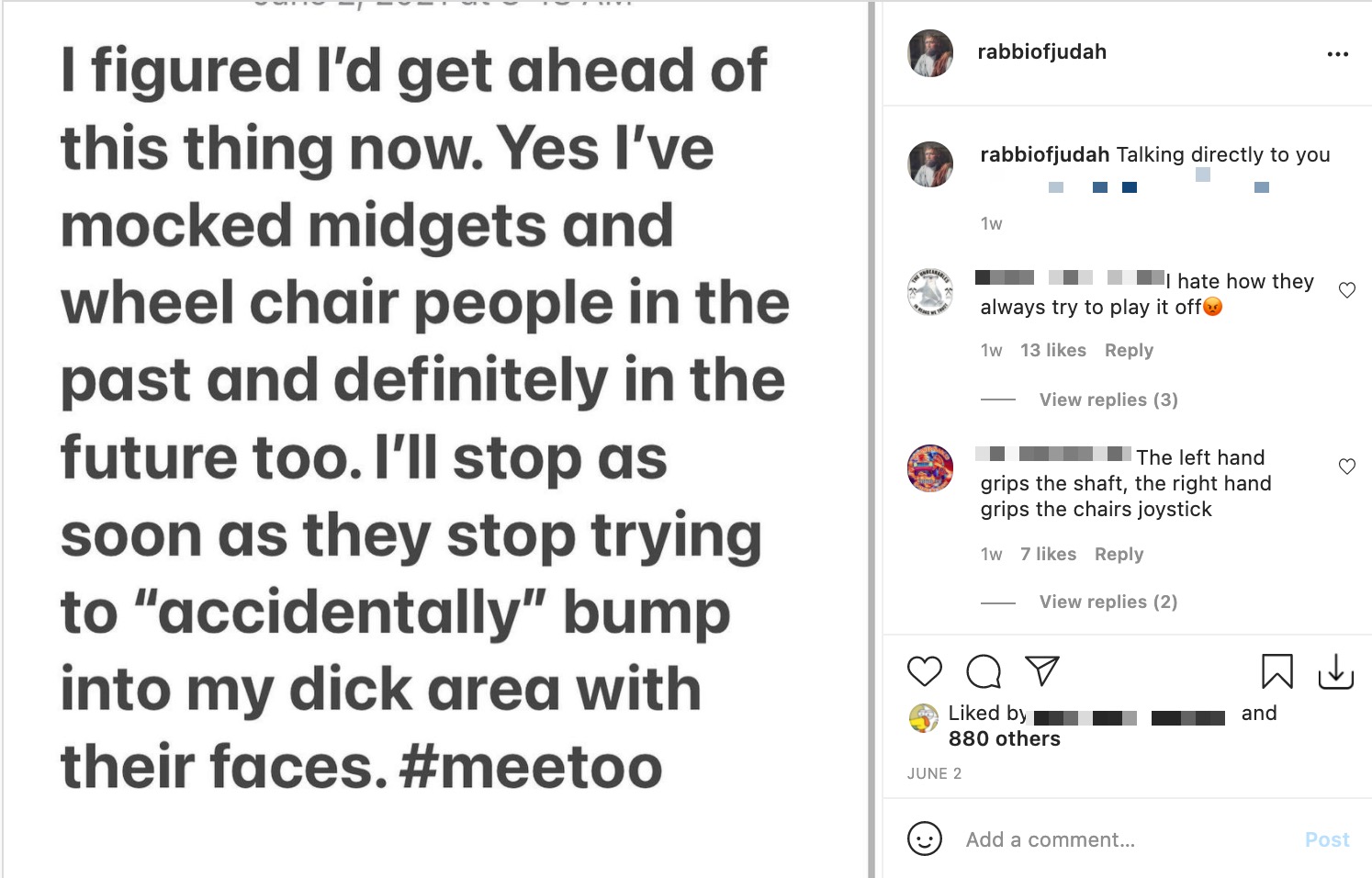Open the three-dot more options menu
Viewport: 1372px width, 878px height.
tap(1338, 54)
